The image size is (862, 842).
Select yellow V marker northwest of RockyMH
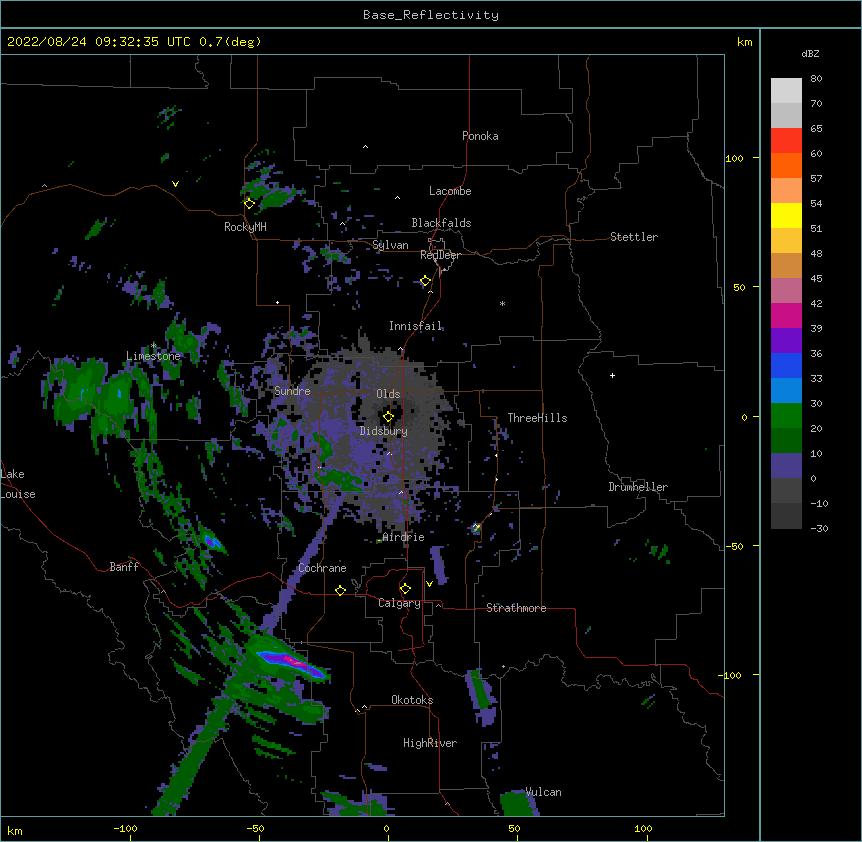point(175,184)
